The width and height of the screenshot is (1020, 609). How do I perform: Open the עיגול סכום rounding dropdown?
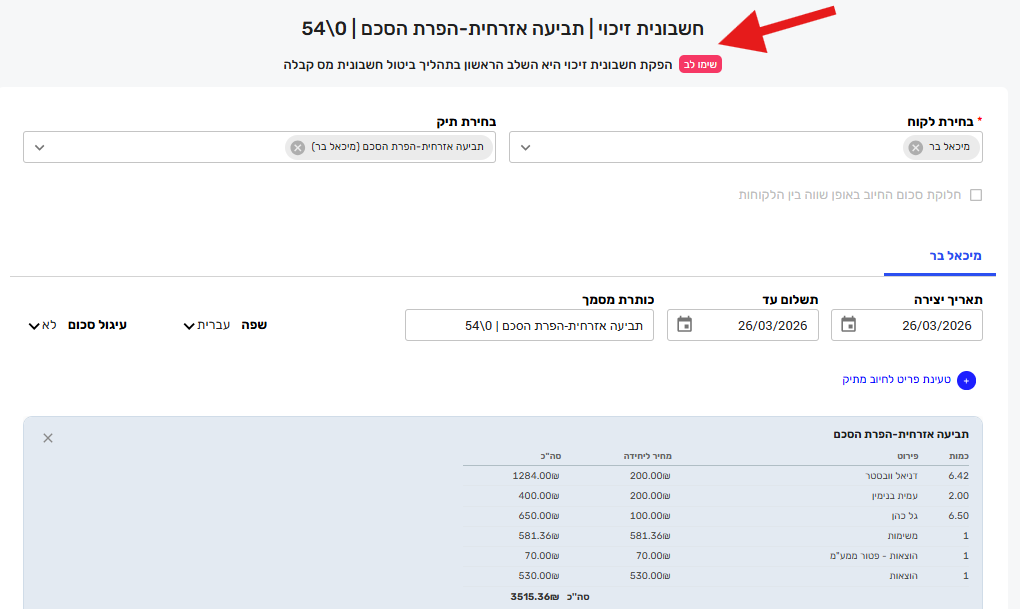click(42, 325)
